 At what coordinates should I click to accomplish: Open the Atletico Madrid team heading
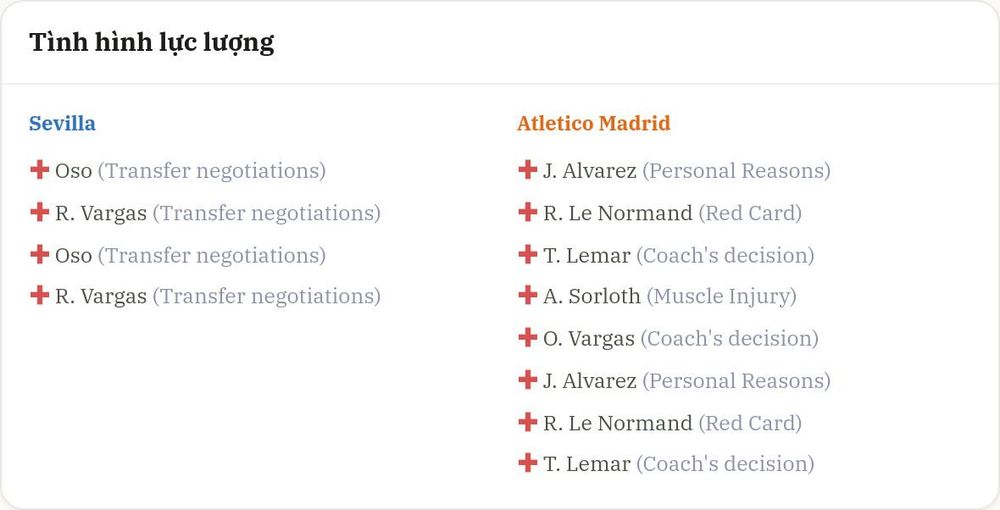tap(594, 123)
